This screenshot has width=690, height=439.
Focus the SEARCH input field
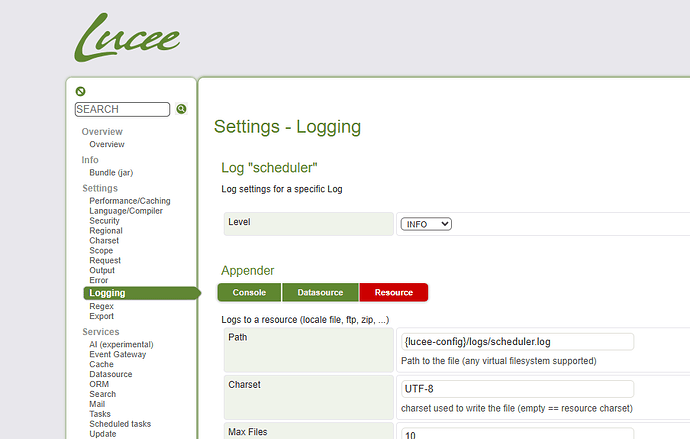(122, 109)
